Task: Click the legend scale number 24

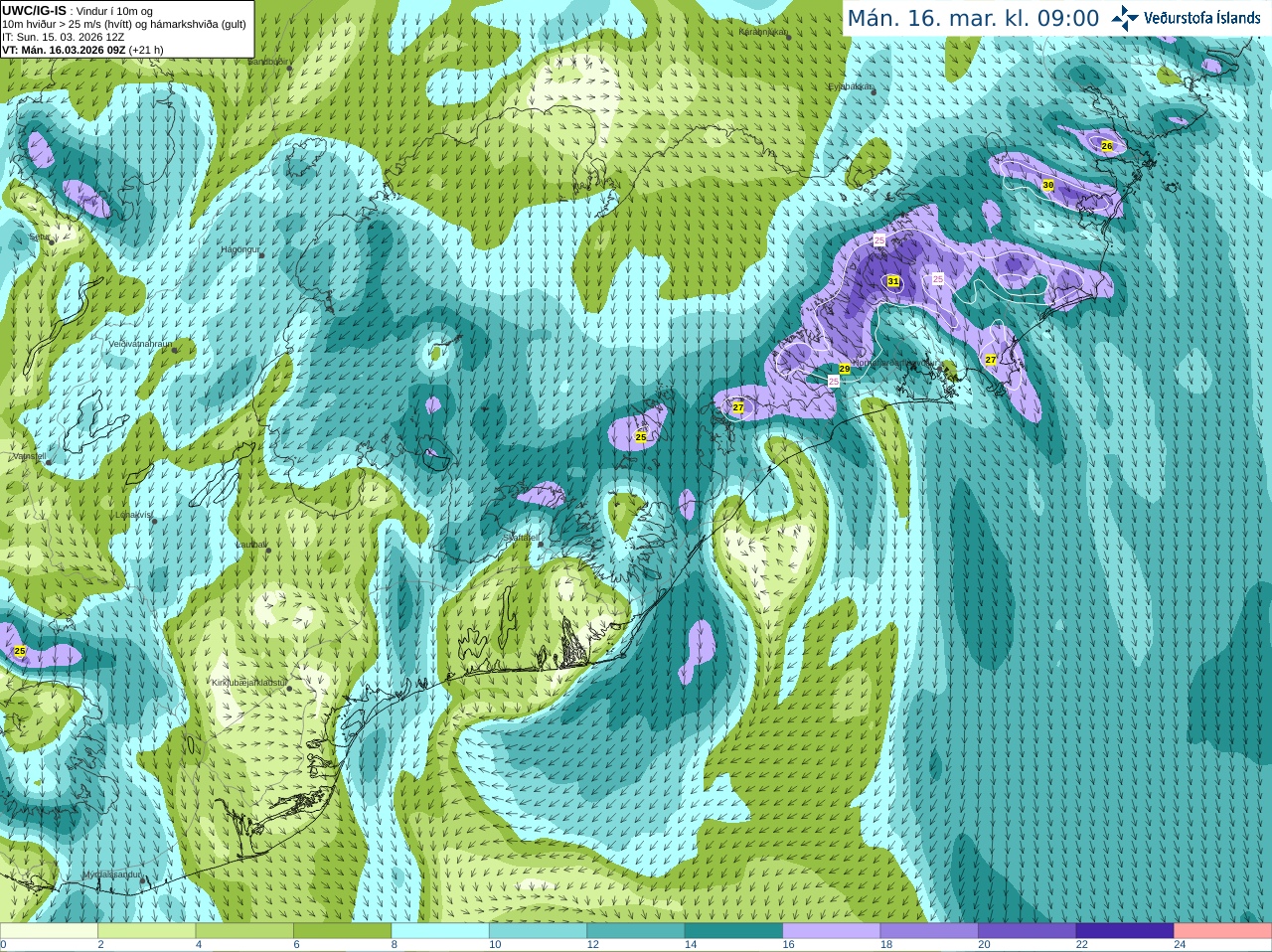Action: 1180,945
